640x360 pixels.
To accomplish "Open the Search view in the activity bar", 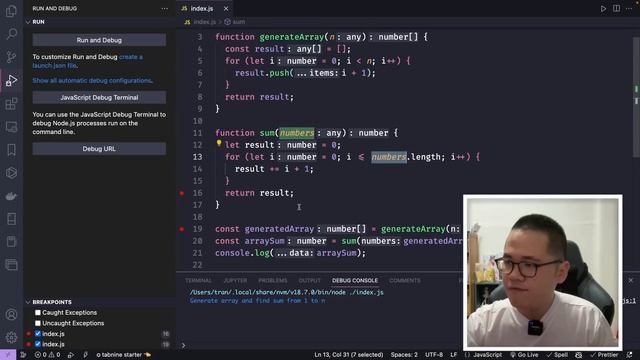I will point(11,33).
